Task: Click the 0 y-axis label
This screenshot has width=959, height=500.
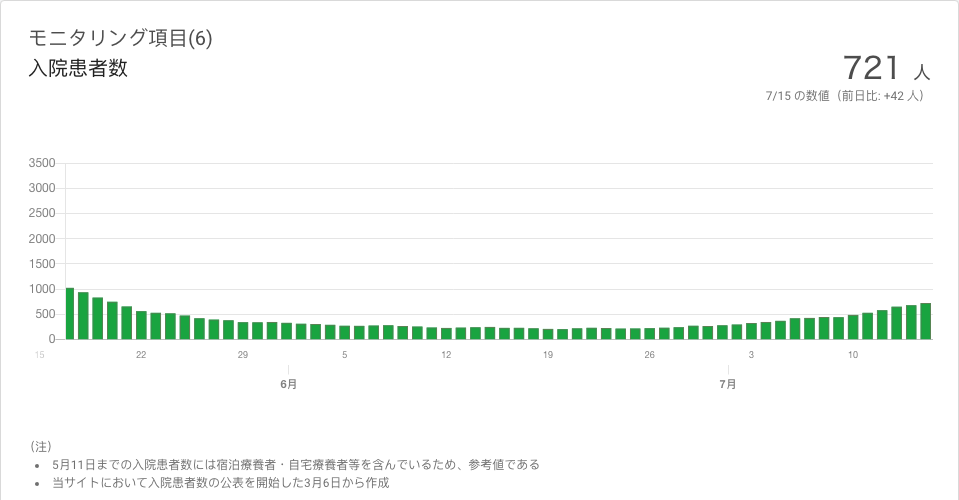Action: click(52, 339)
